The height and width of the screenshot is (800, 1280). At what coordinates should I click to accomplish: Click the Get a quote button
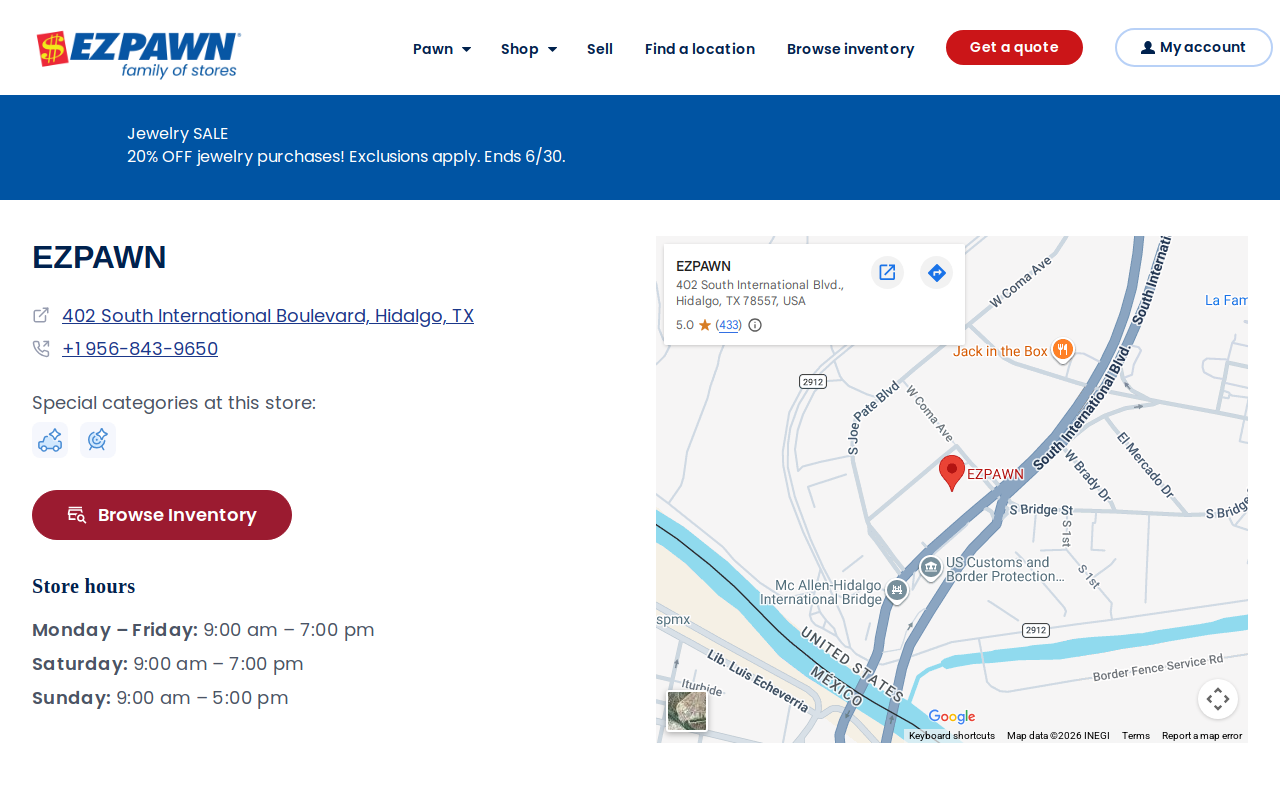(x=1014, y=47)
